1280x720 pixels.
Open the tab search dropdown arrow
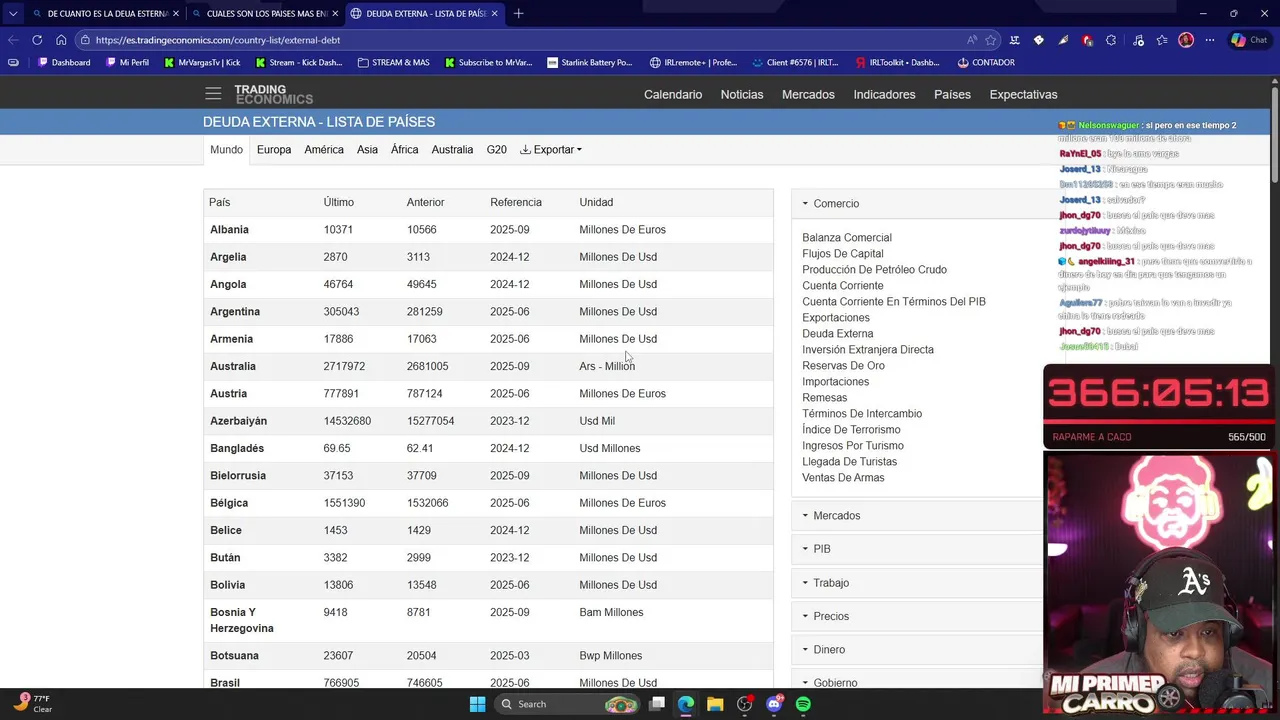tap(13, 13)
